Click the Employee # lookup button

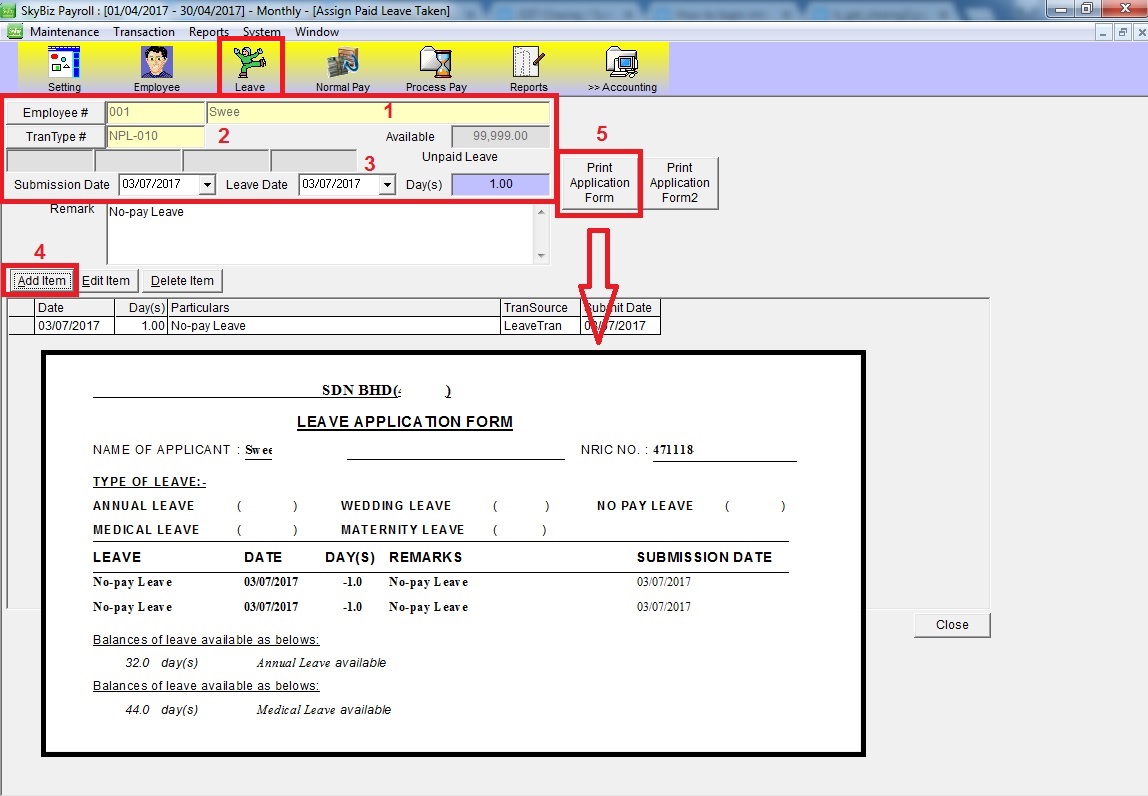point(55,113)
